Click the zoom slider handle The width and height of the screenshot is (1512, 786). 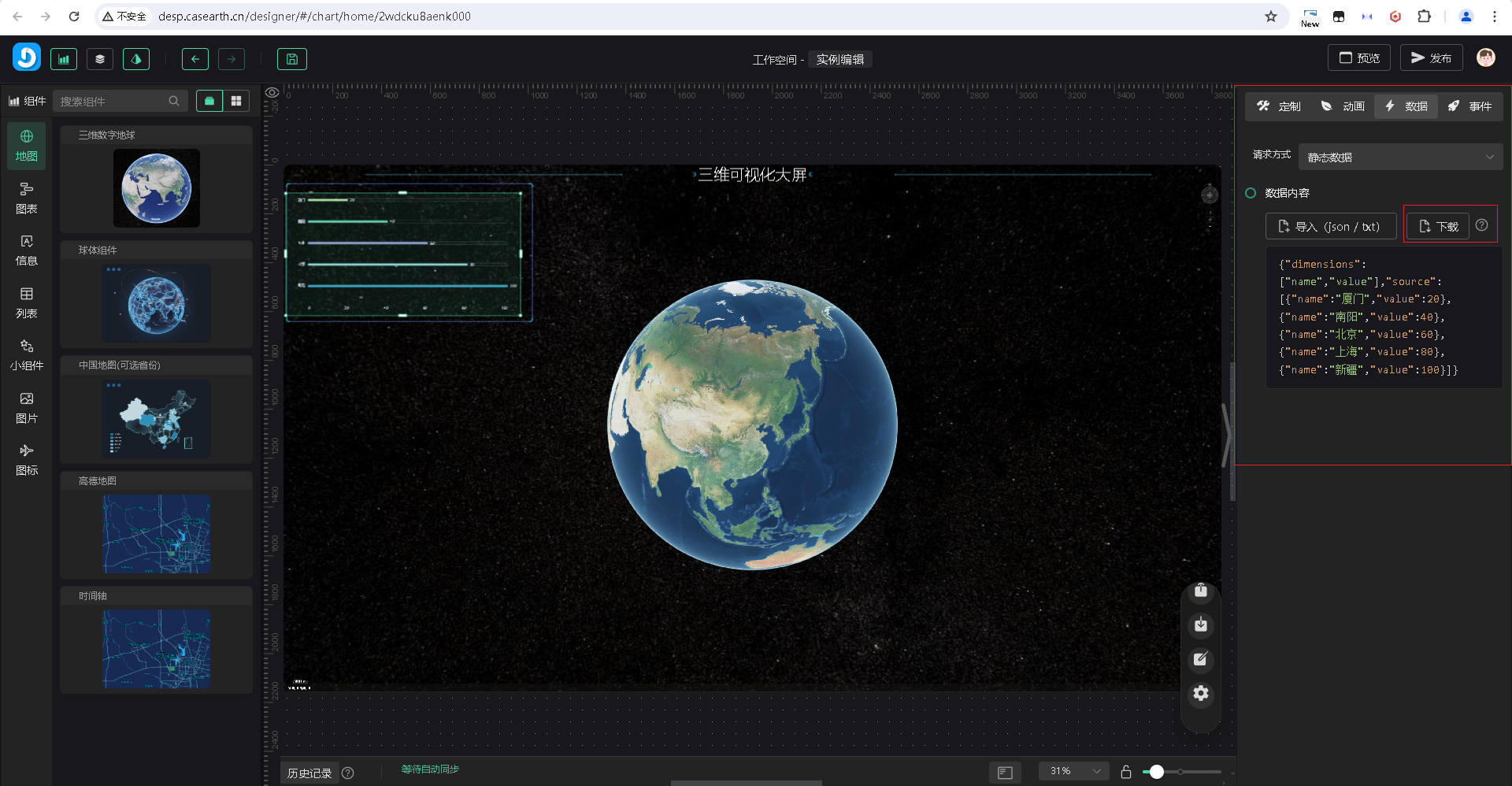coord(1156,772)
